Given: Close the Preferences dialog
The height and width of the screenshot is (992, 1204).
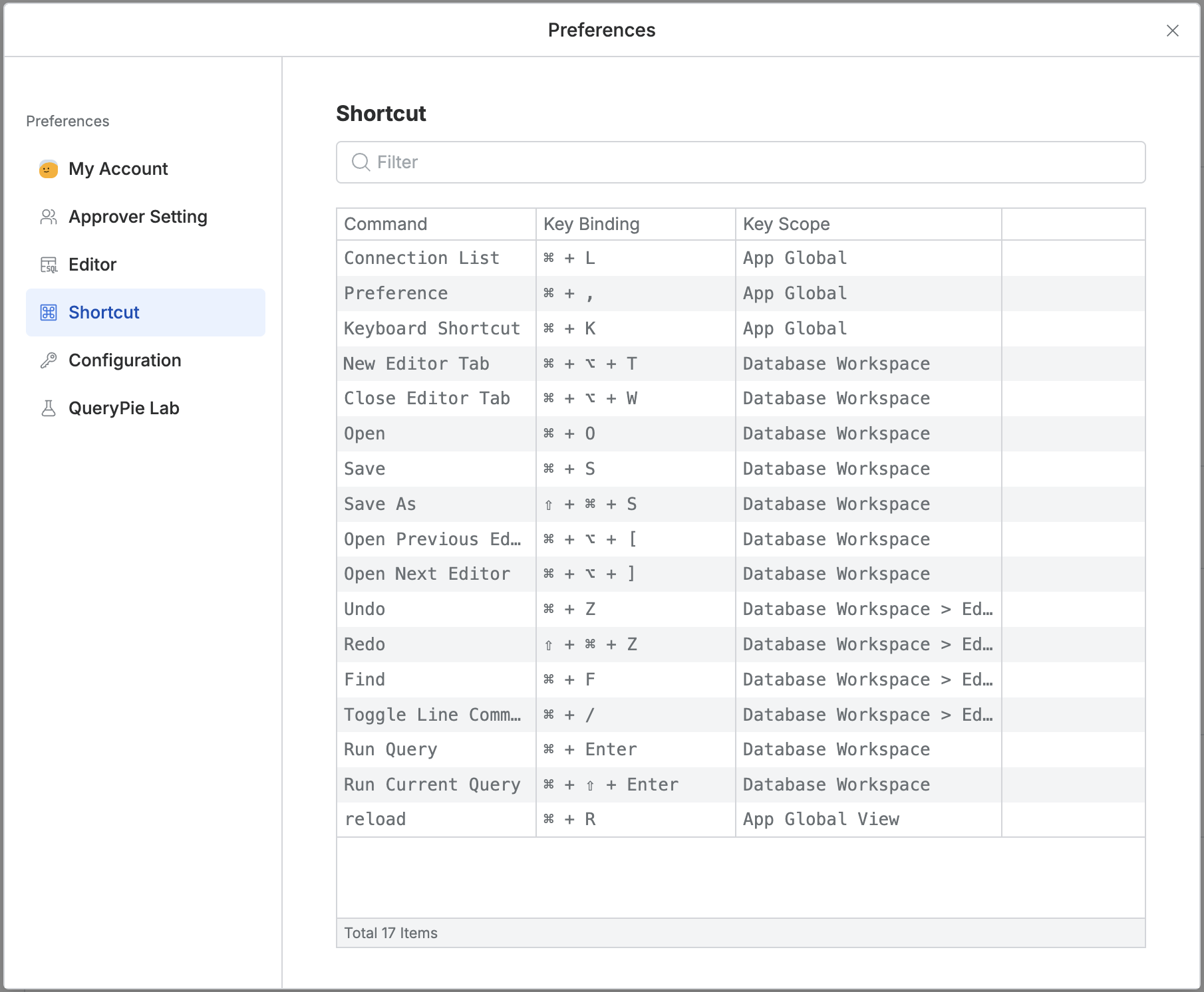Looking at the screenshot, I should (x=1172, y=31).
